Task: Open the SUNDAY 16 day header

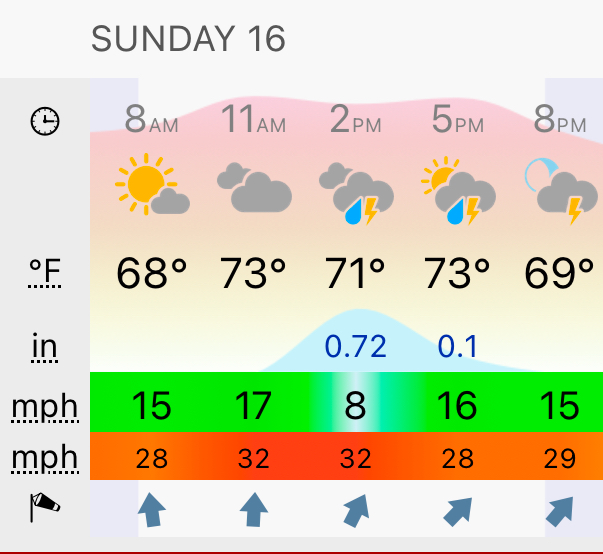Action: [188, 39]
